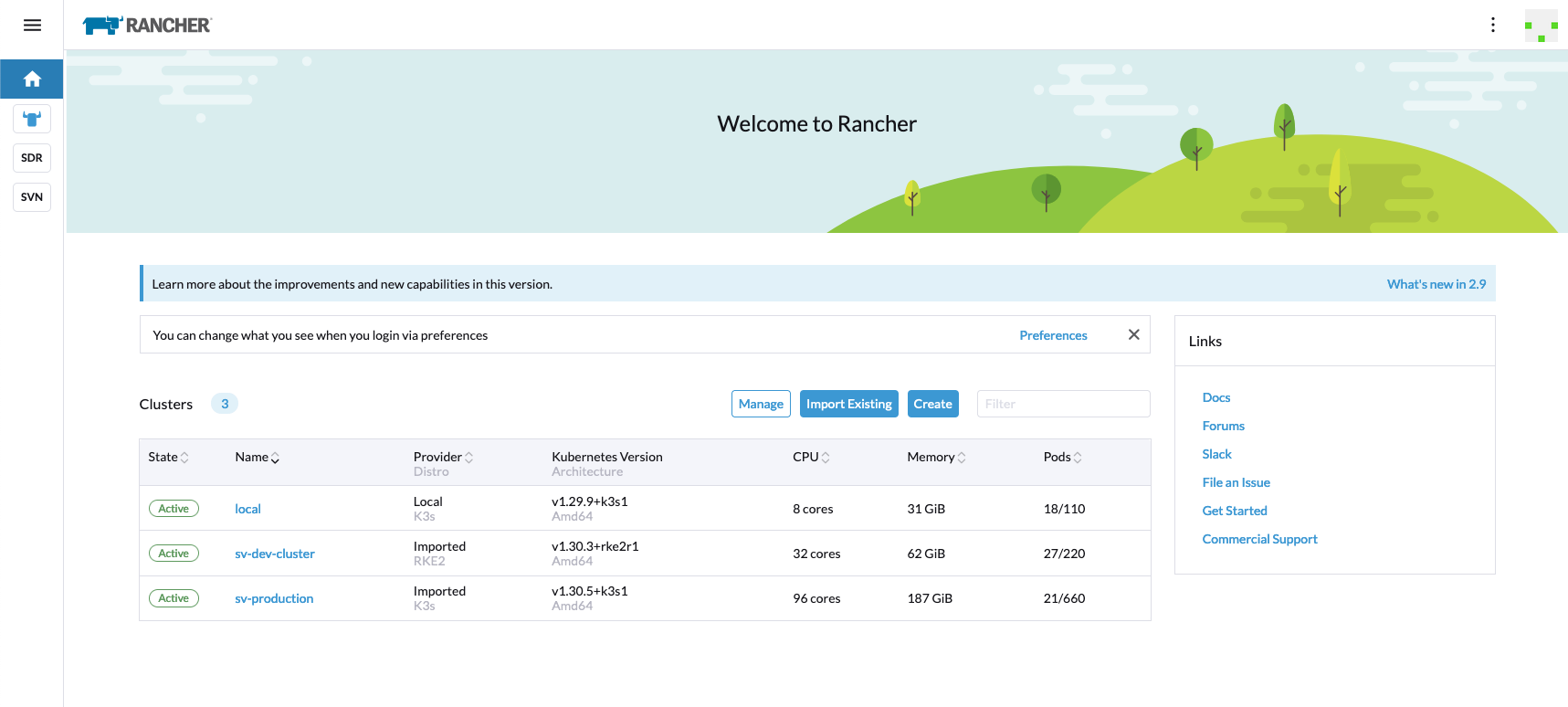
Task: Open the File an Issue link
Action: (1237, 482)
